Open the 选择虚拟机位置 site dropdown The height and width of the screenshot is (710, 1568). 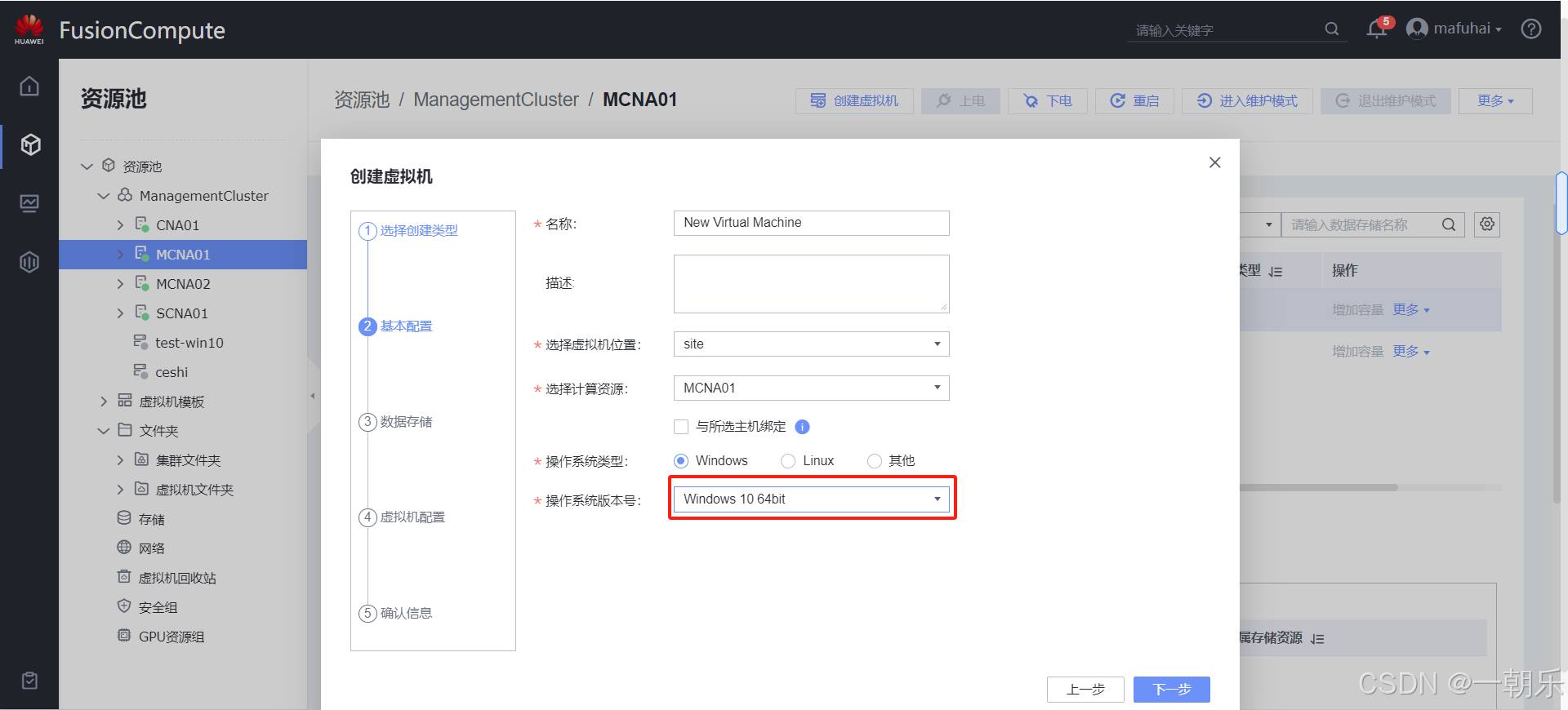pyautogui.click(x=812, y=344)
